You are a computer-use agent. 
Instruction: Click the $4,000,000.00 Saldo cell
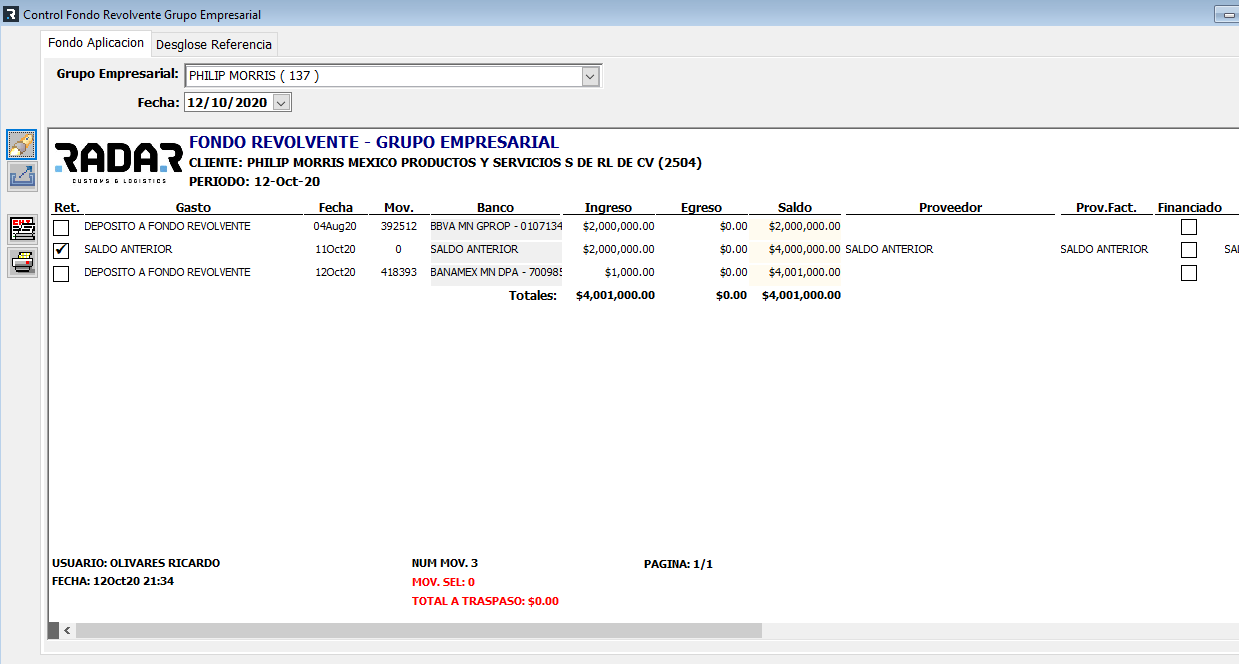coord(805,249)
